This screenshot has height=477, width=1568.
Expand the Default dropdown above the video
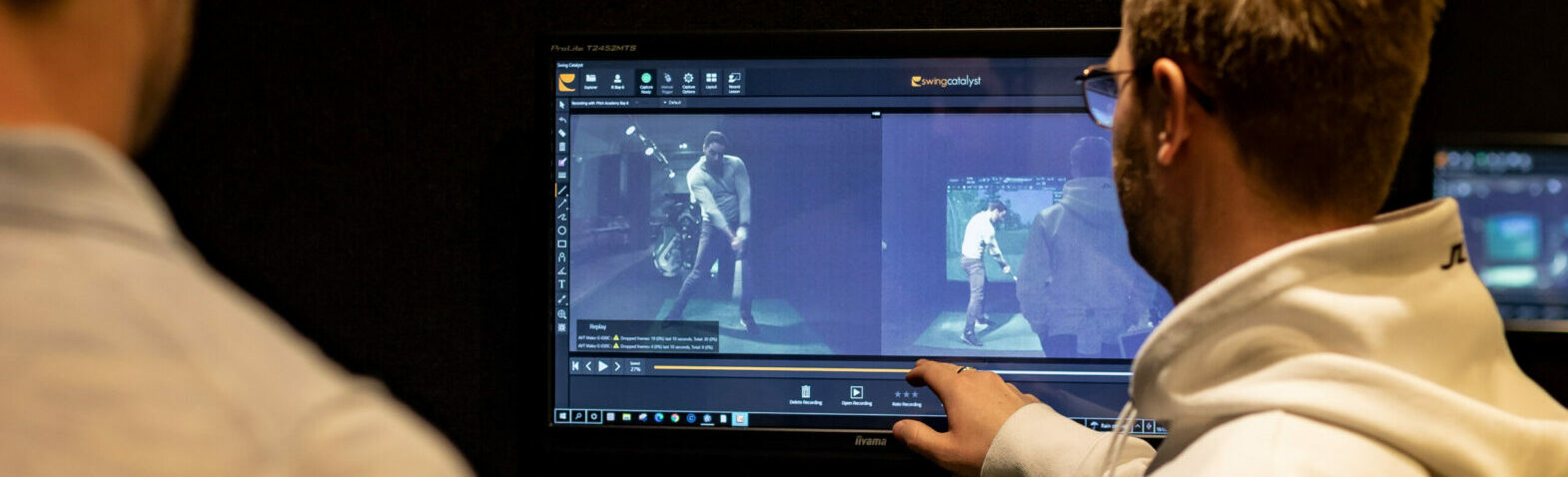coord(674,102)
